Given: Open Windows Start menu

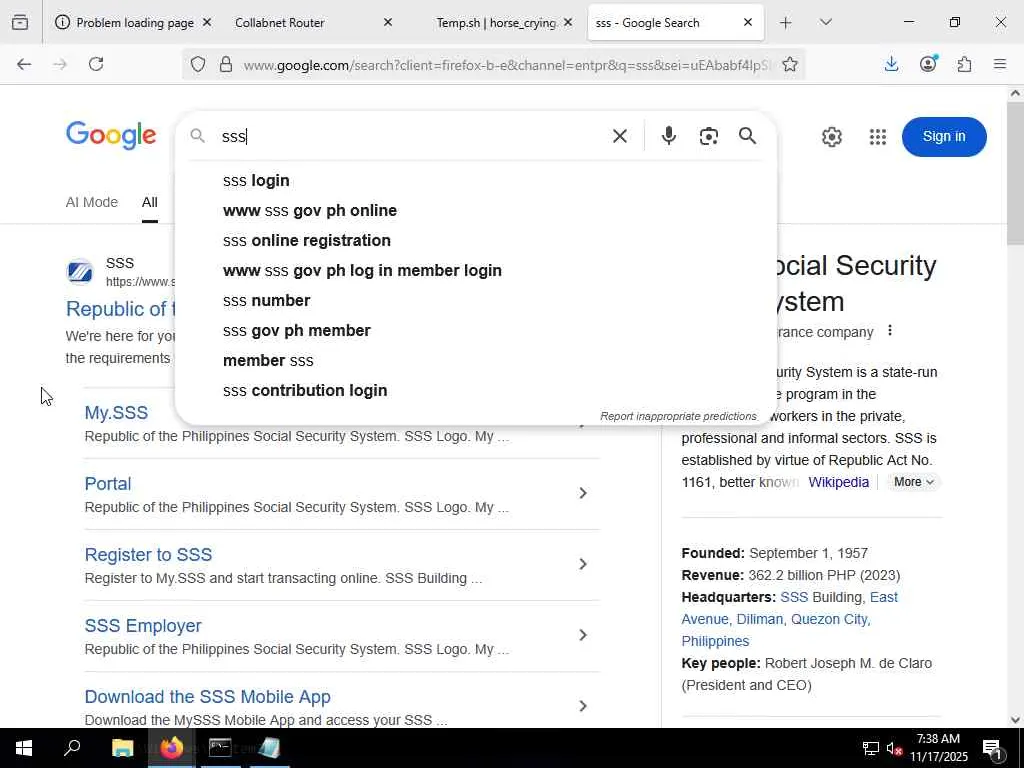Looking at the screenshot, I should point(24,748).
